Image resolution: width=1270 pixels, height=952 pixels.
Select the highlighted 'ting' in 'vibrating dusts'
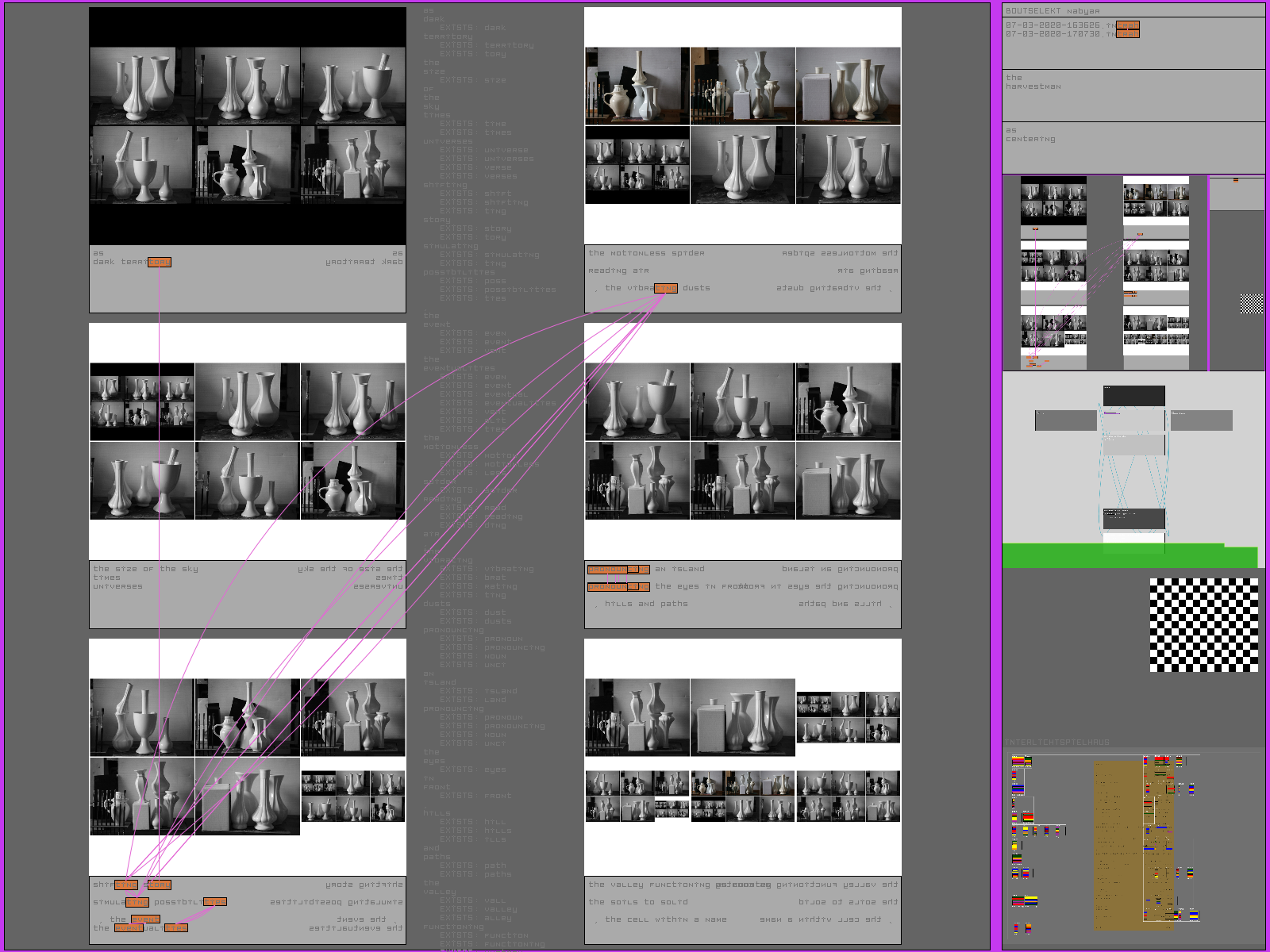665,288
